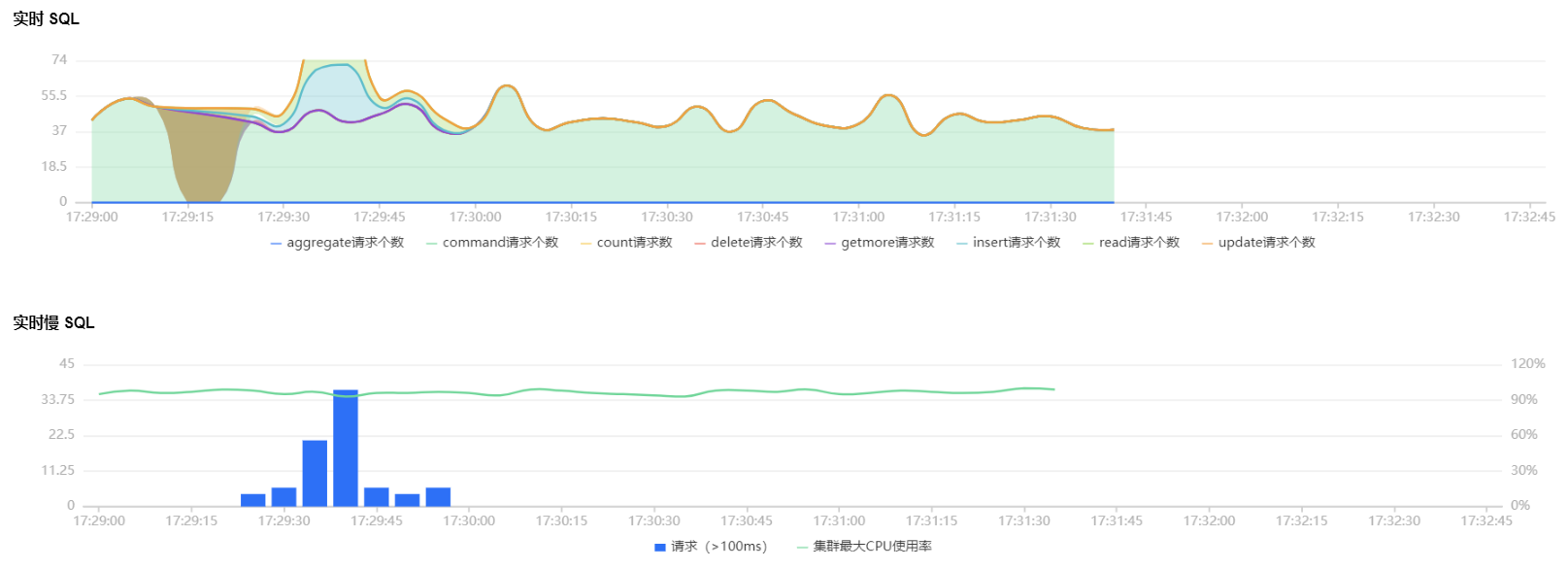Click the 120% label on the CPU axis
This screenshot has width=1568, height=569.
pos(1527,363)
